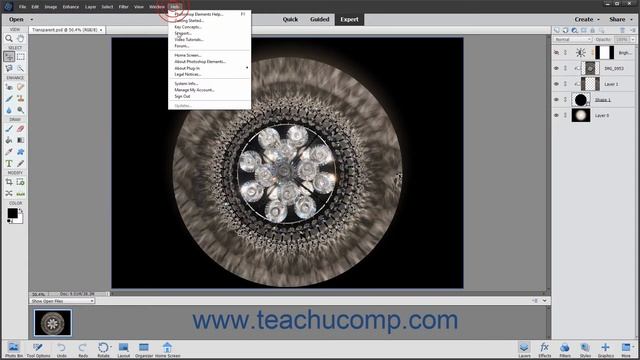This screenshot has width=640, height=360.
Task: Open the Show Open Files dropdown
Action: pos(62,301)
